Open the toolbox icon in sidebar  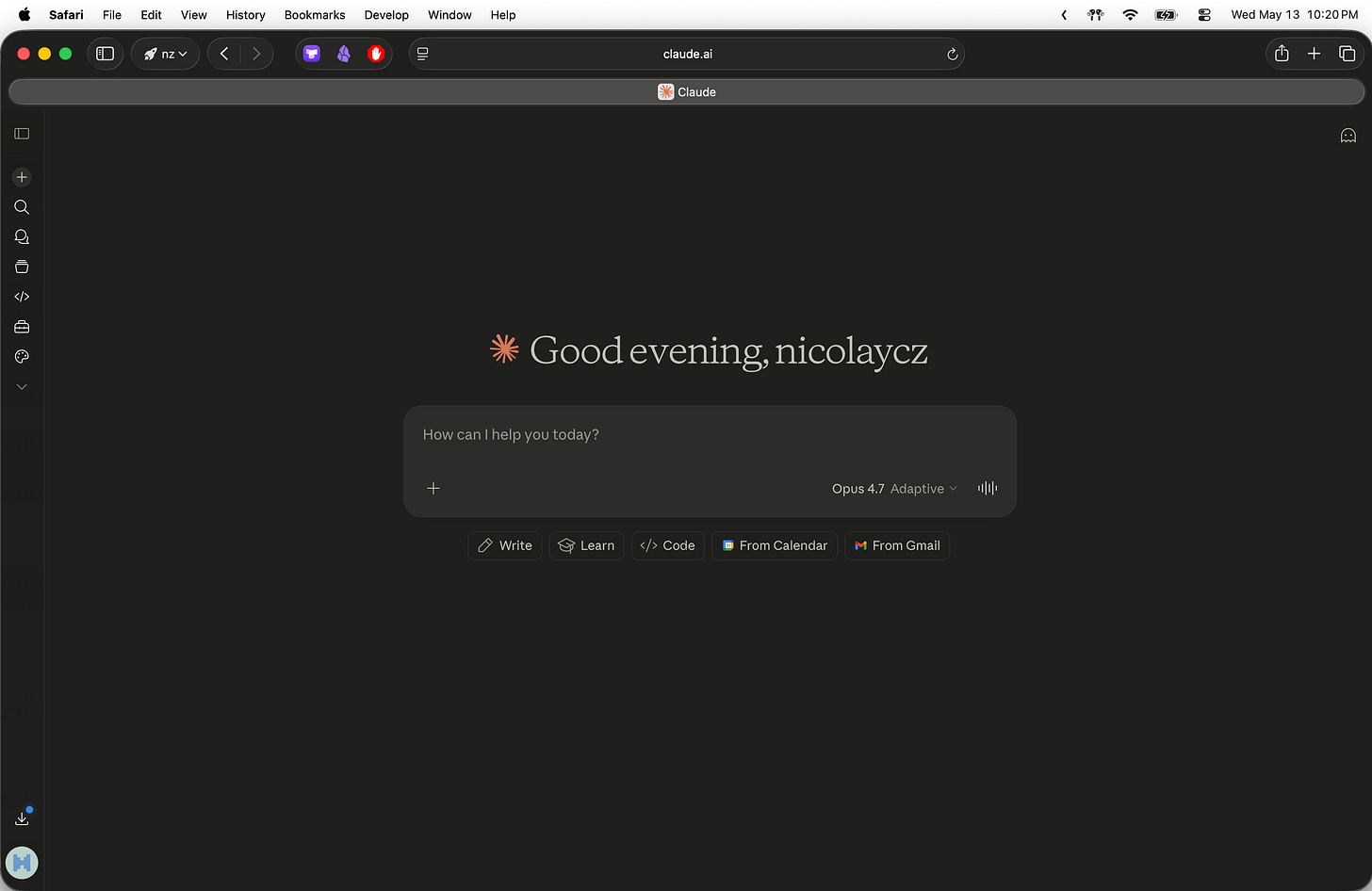click(x=22, y=327)
